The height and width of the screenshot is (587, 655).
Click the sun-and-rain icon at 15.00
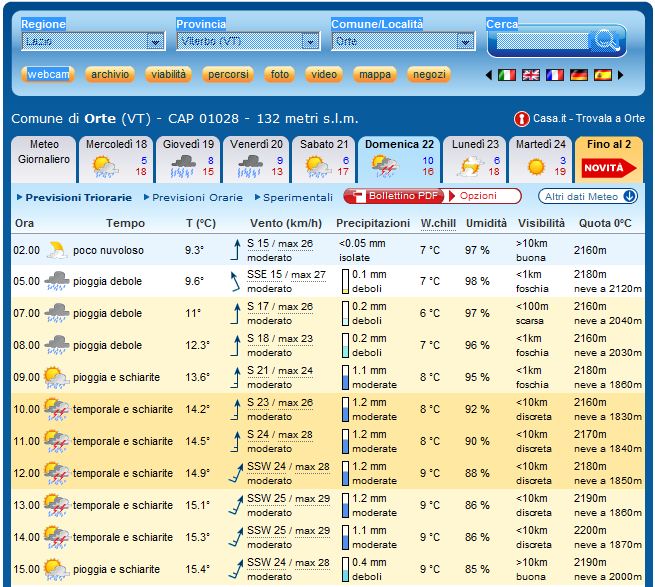point(57,569)
